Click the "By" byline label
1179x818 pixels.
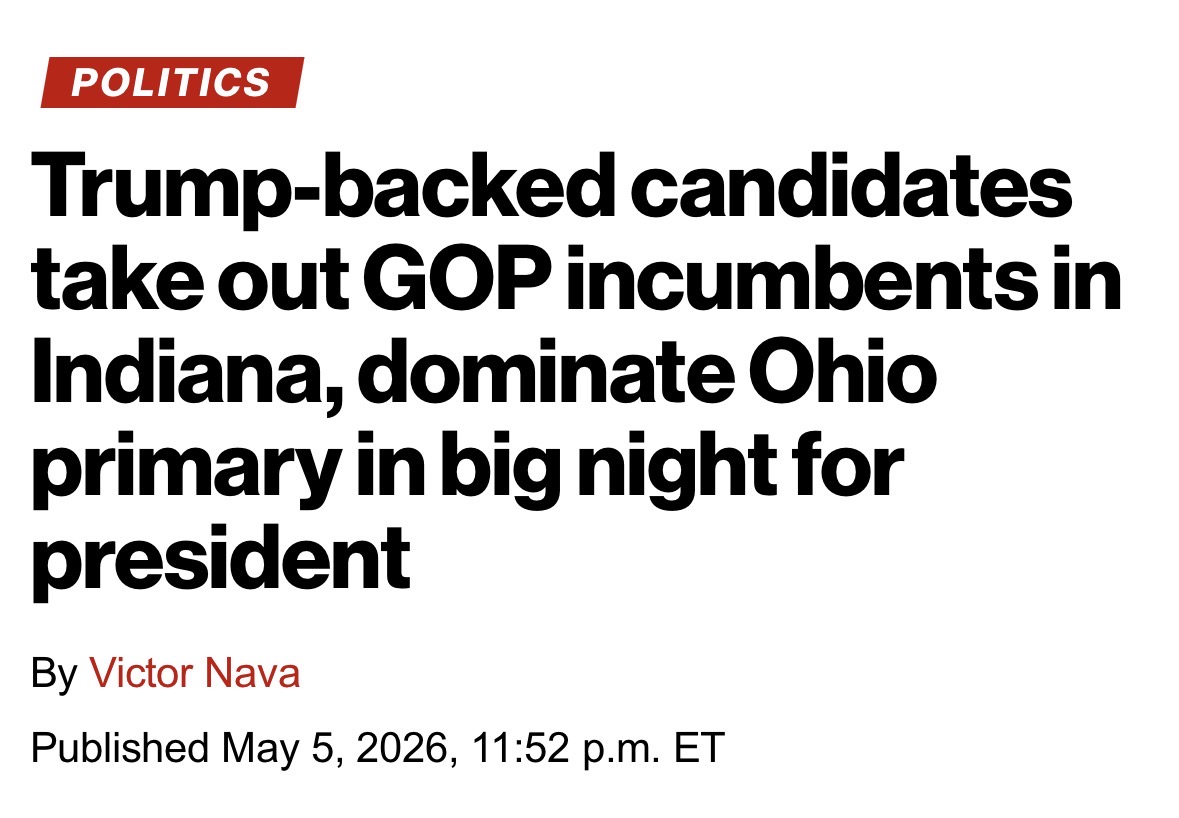[54, 674]
